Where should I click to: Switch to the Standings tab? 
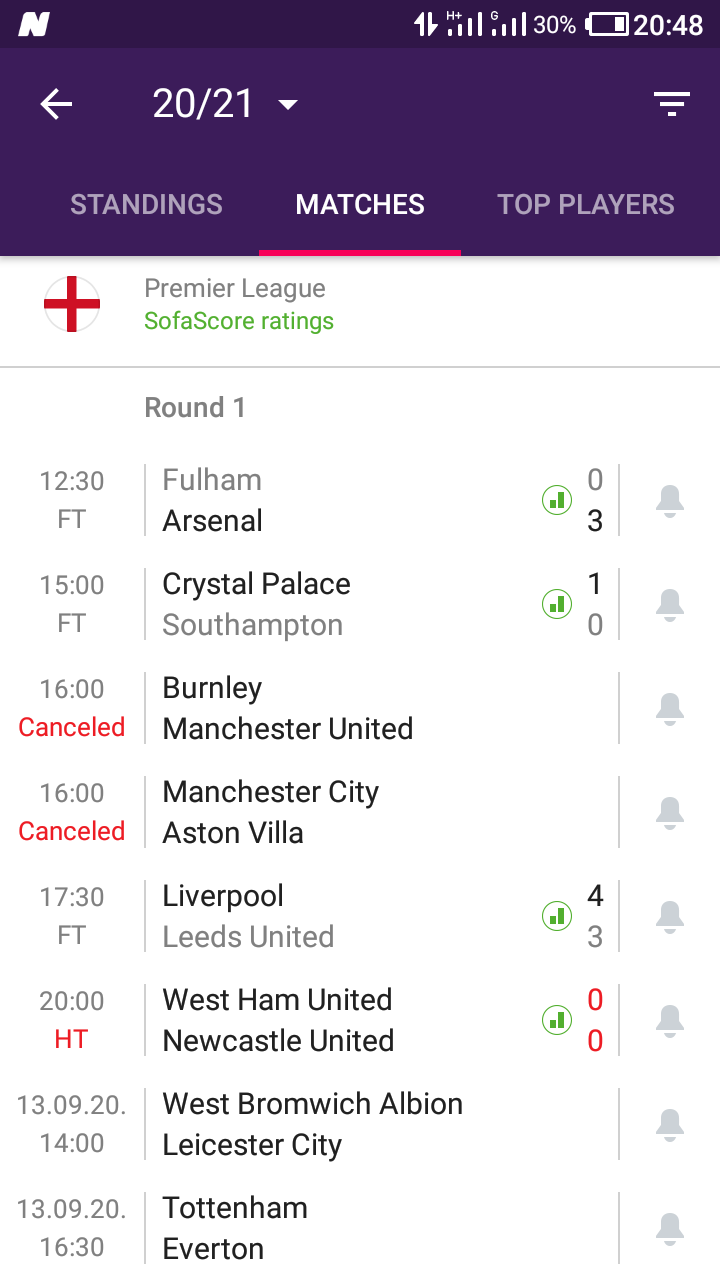[146, 204]
